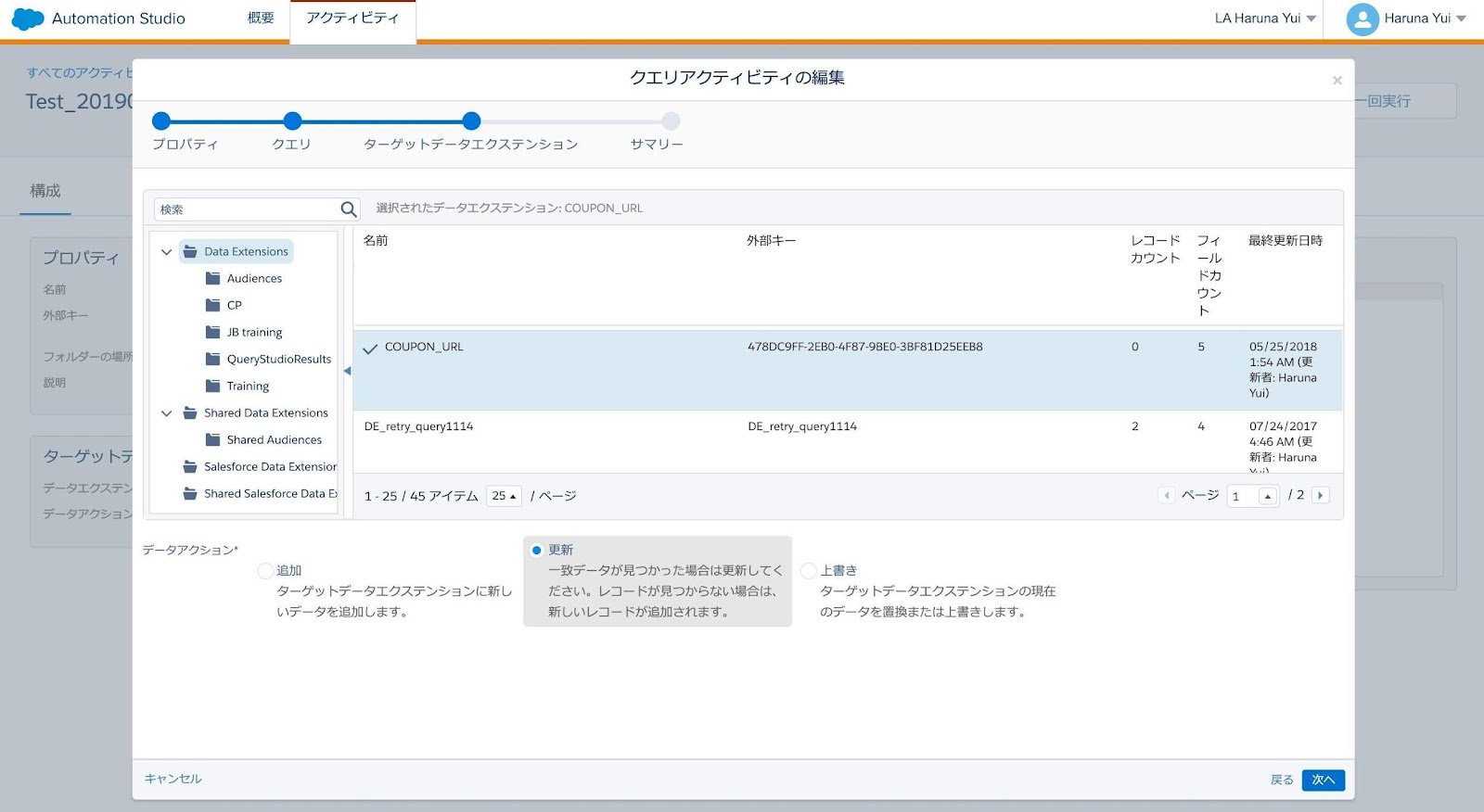
Task: Select the QueryStudioResults tree item
Action: click(278, 359)
